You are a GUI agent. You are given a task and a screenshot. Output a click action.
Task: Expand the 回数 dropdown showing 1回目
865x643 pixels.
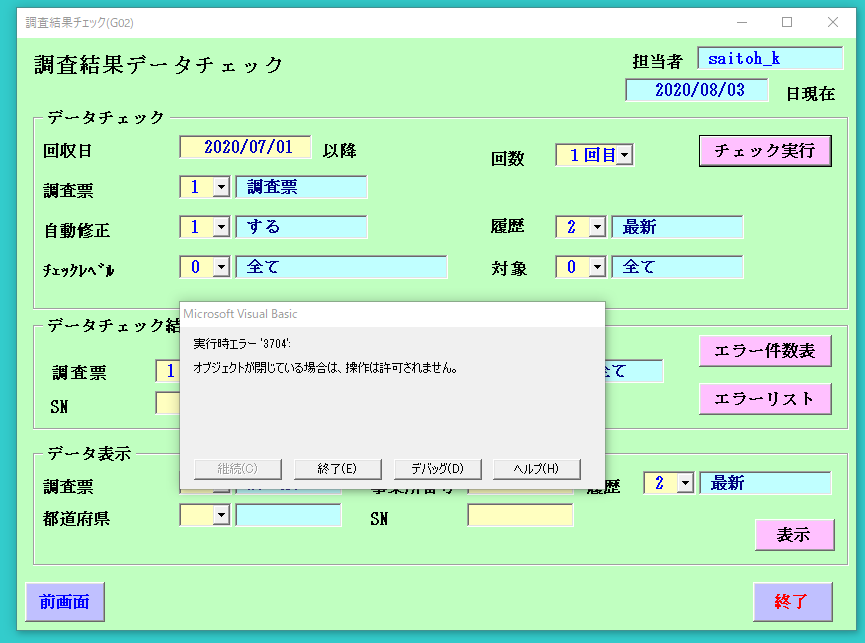[x=624, y=155]
